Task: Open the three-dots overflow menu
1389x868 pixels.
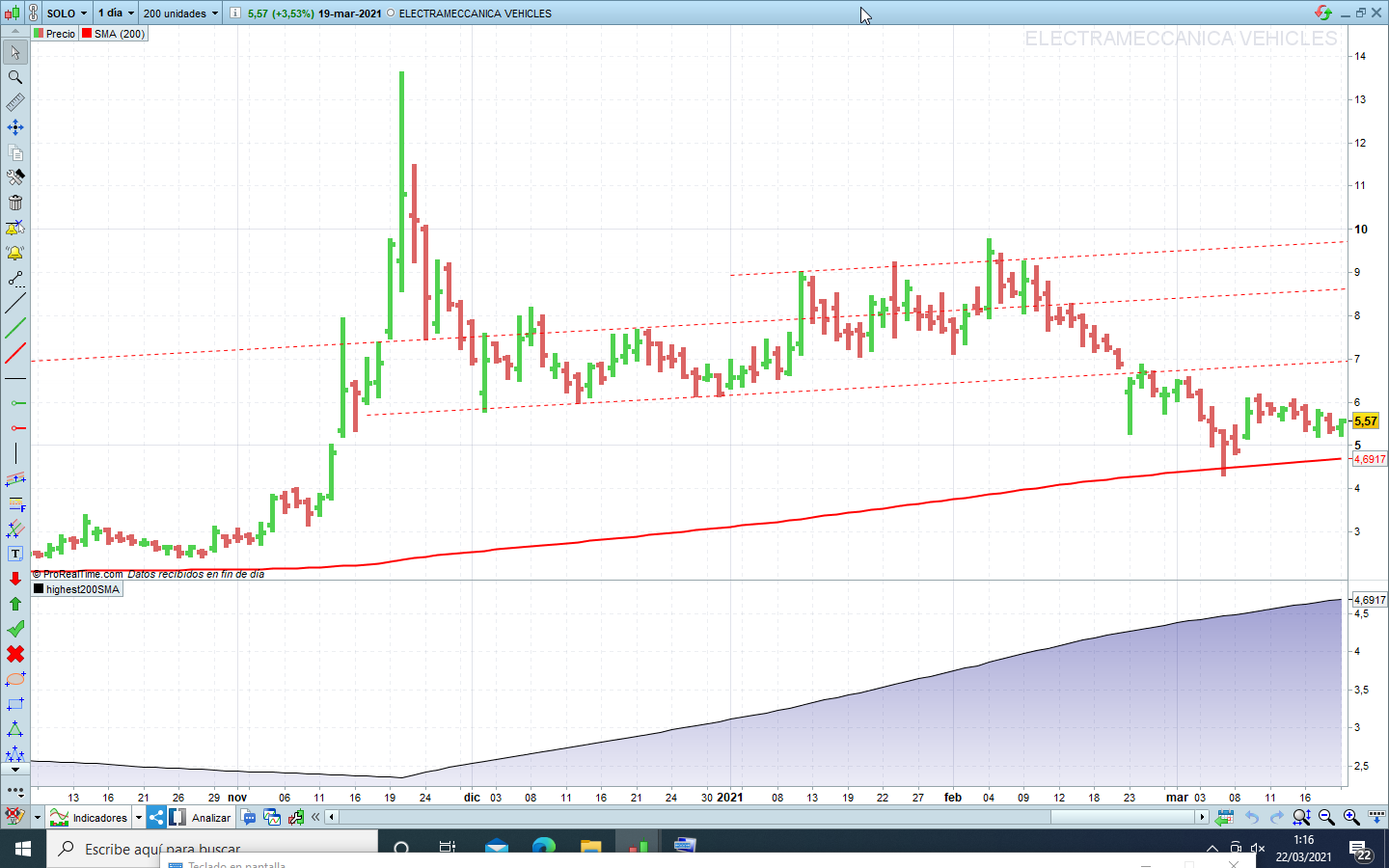Action: coord(15,790)
